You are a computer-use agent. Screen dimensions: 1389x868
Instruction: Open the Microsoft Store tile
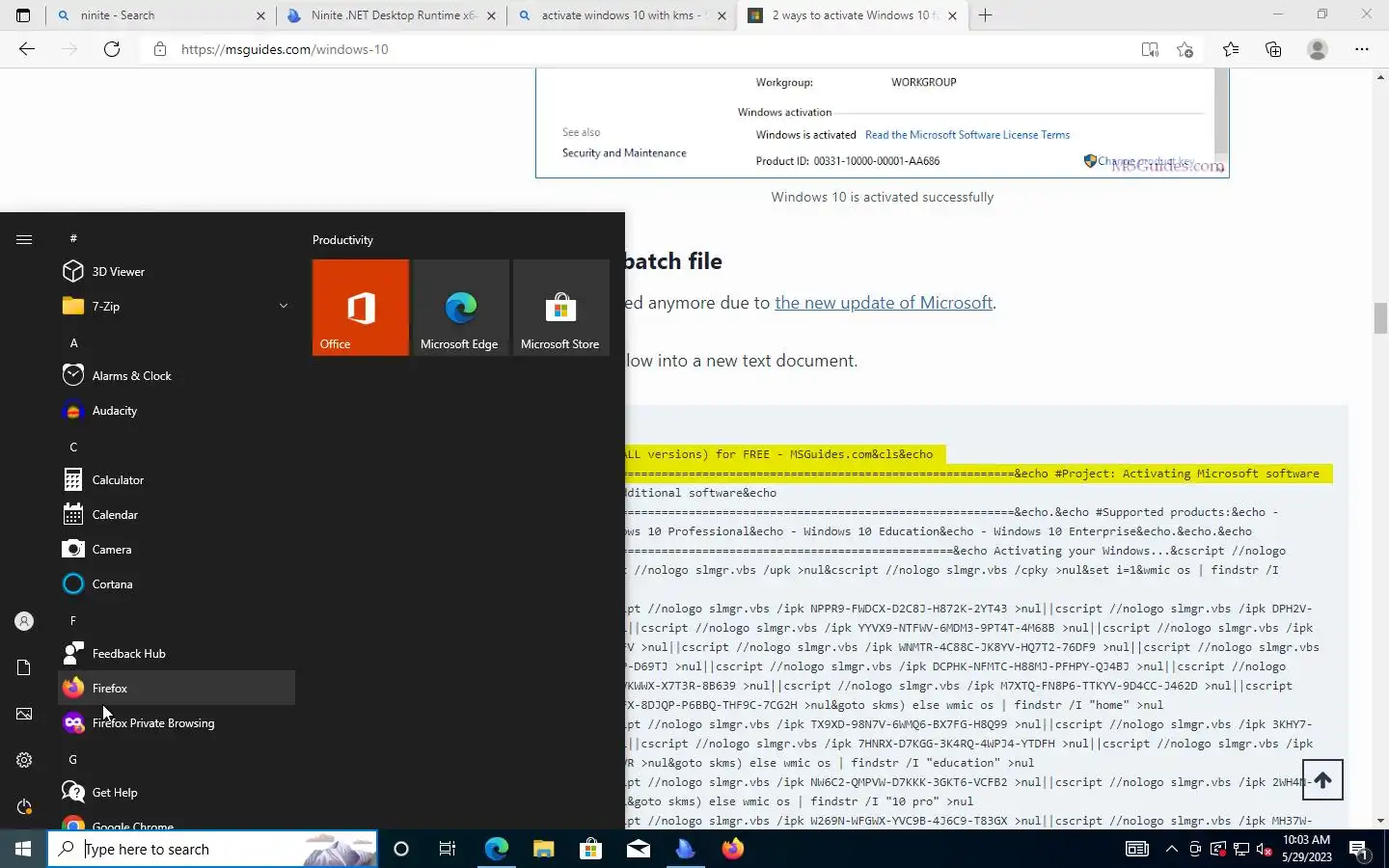pyautogui.click(x=561, y=308)
